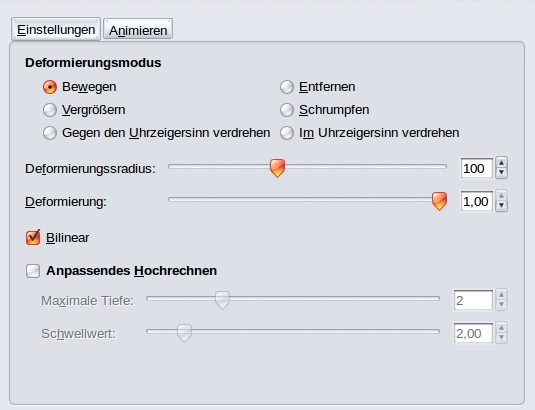Click the Schwellwert slider handle
535x410 pixels.
(184, 333)
